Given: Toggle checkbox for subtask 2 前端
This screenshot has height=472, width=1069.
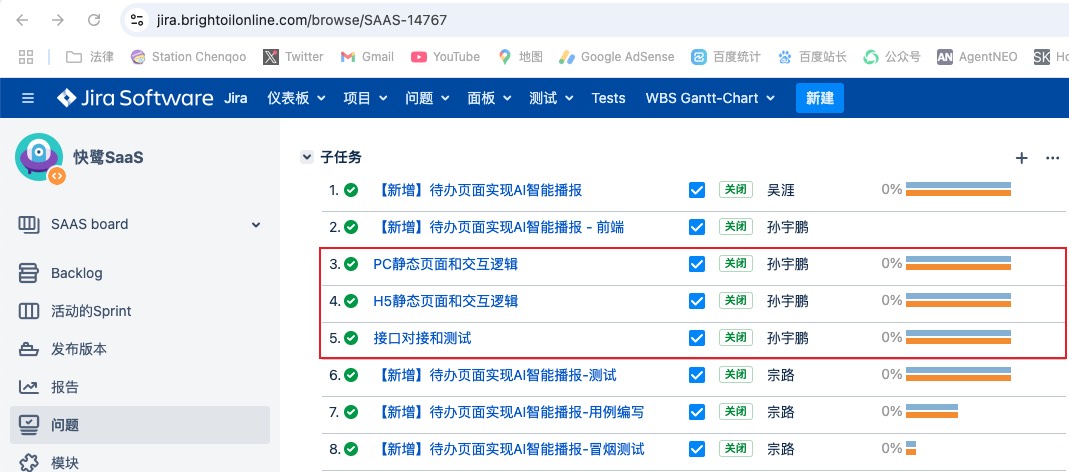Looking at the screenshot, I should coord(697,227).
